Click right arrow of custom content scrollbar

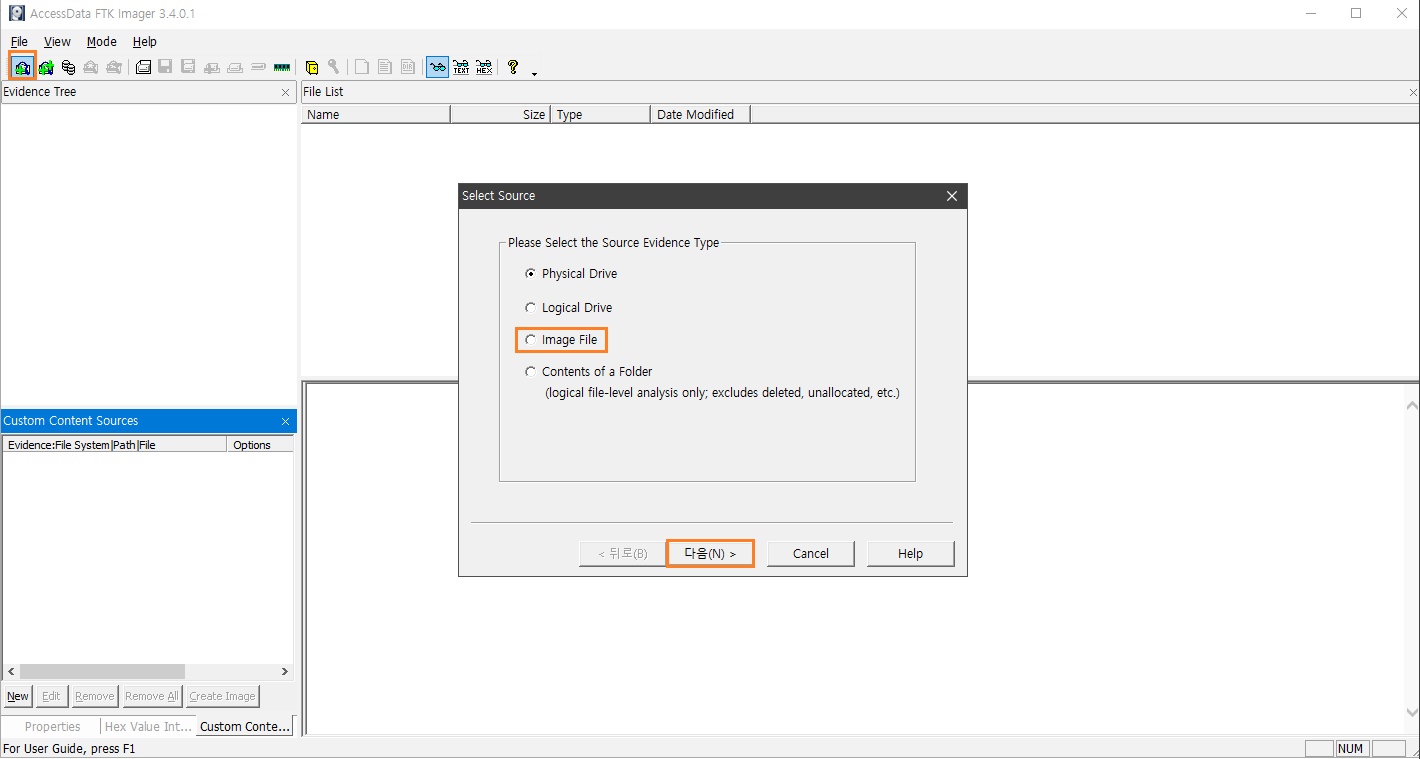pyautogui.click(x=285, y=672)
